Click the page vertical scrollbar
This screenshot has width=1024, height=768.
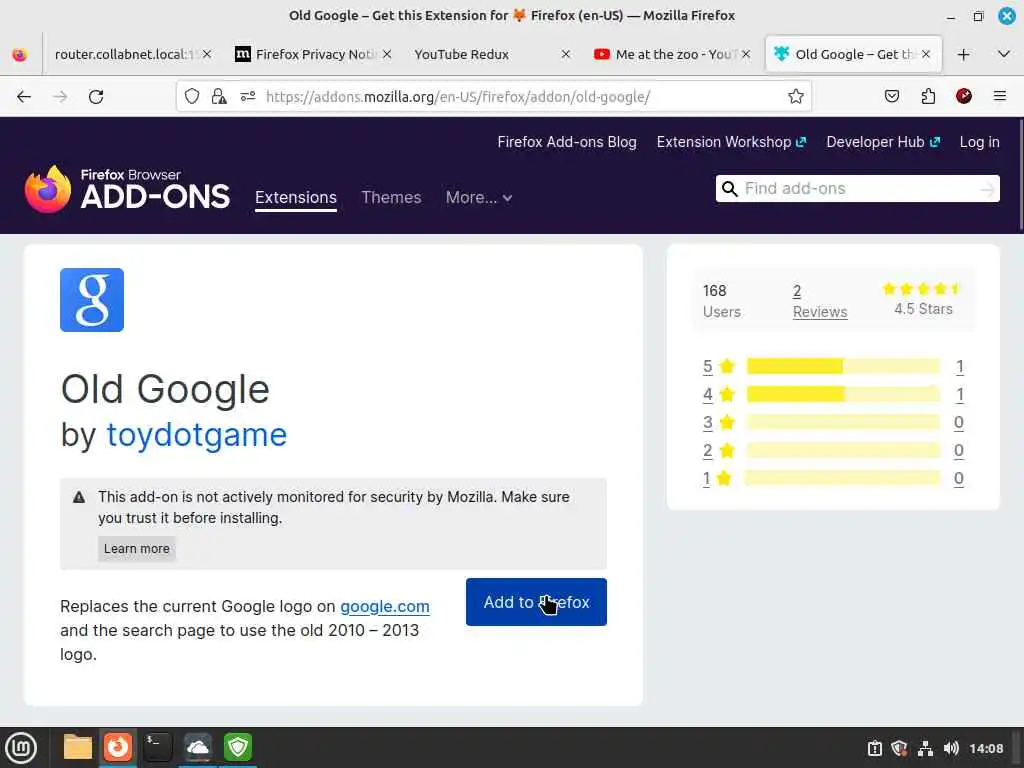click(x=1021, y=175)
